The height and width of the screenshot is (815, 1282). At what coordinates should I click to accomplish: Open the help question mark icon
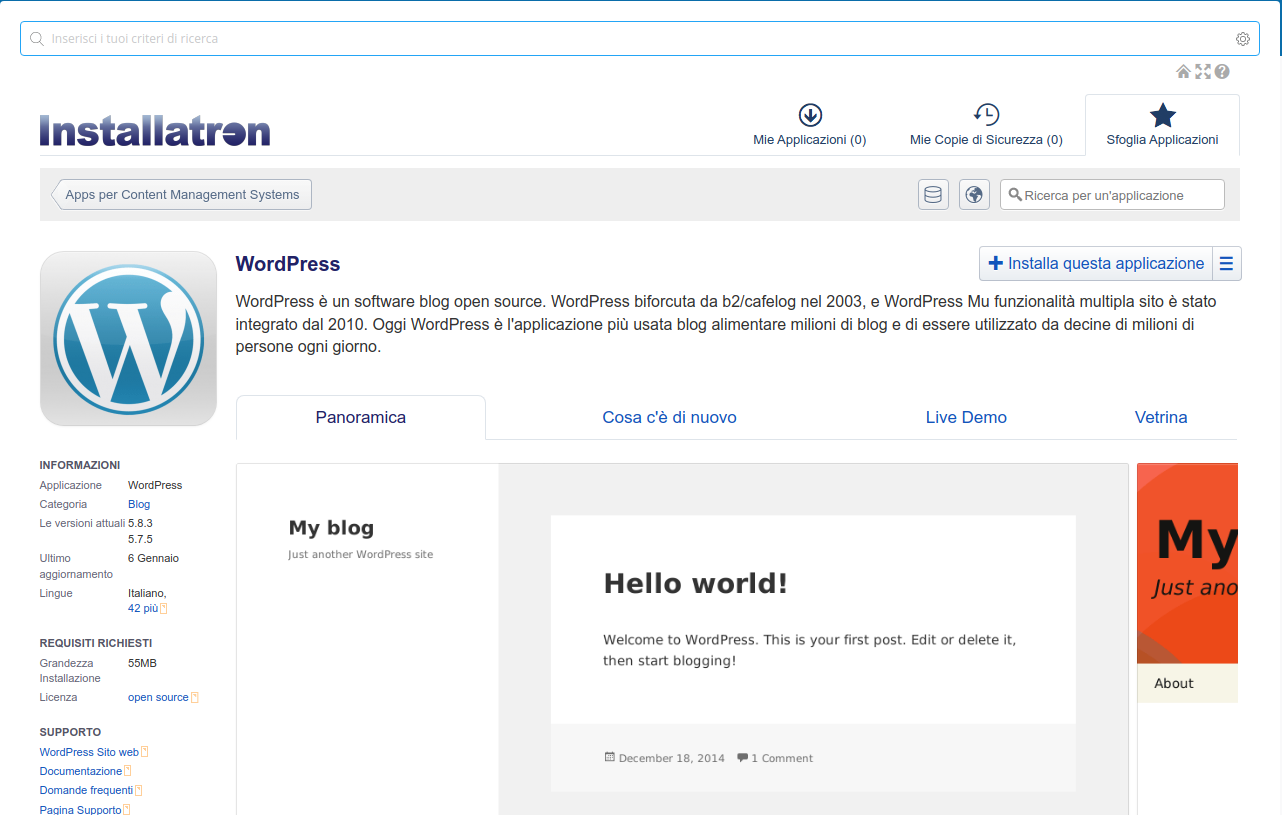[x=1222, y=72]
